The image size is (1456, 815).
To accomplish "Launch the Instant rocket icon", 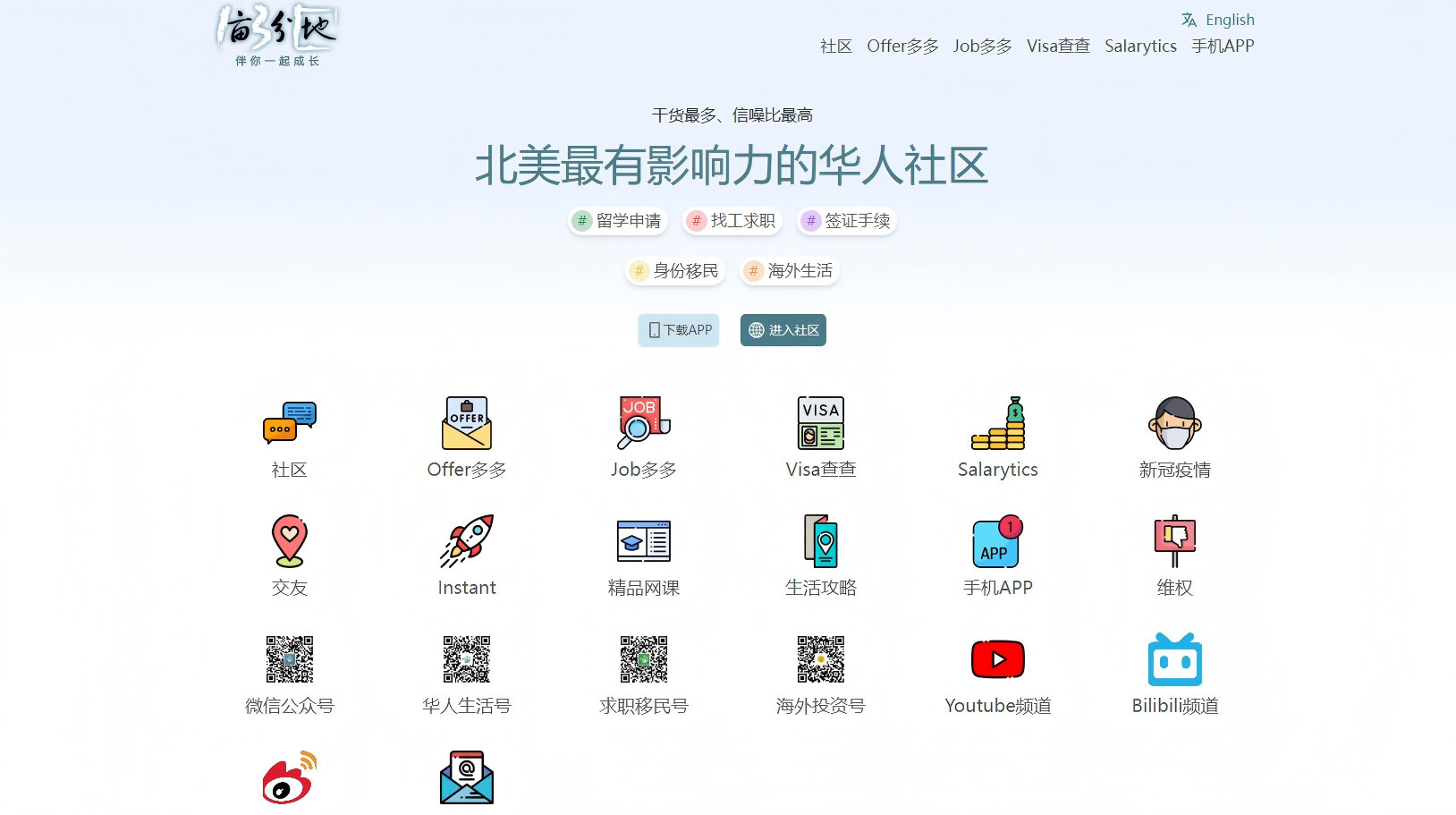I will (x=466, y=541).
